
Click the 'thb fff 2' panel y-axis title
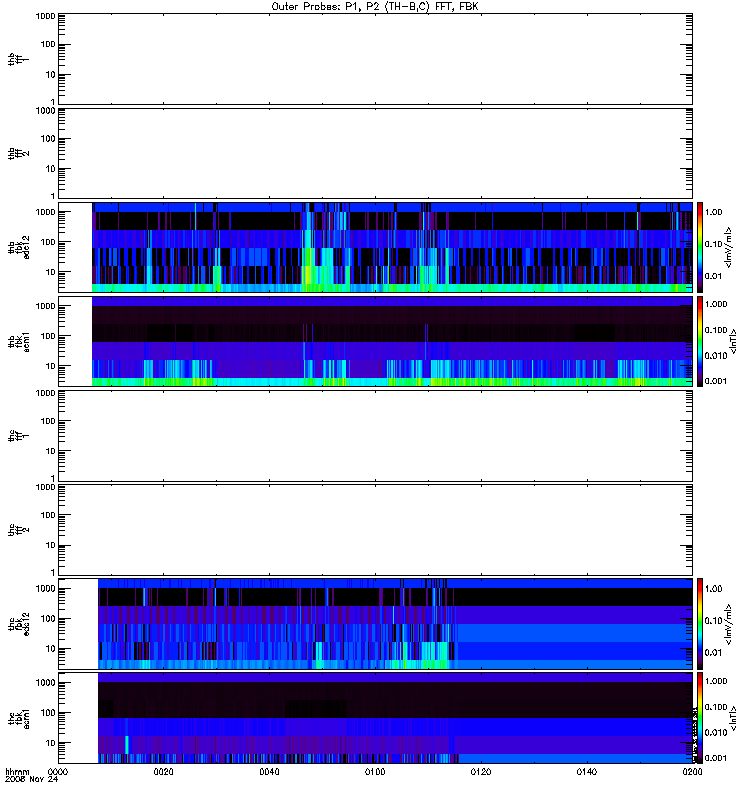click(x=18, y=153)
